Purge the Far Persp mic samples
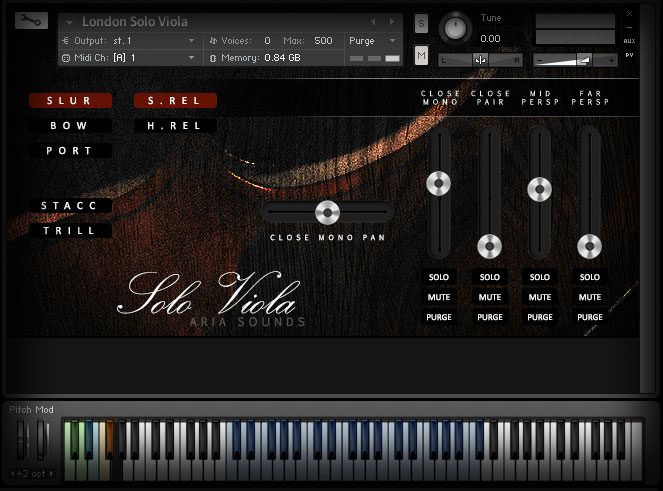 (589, 317)
